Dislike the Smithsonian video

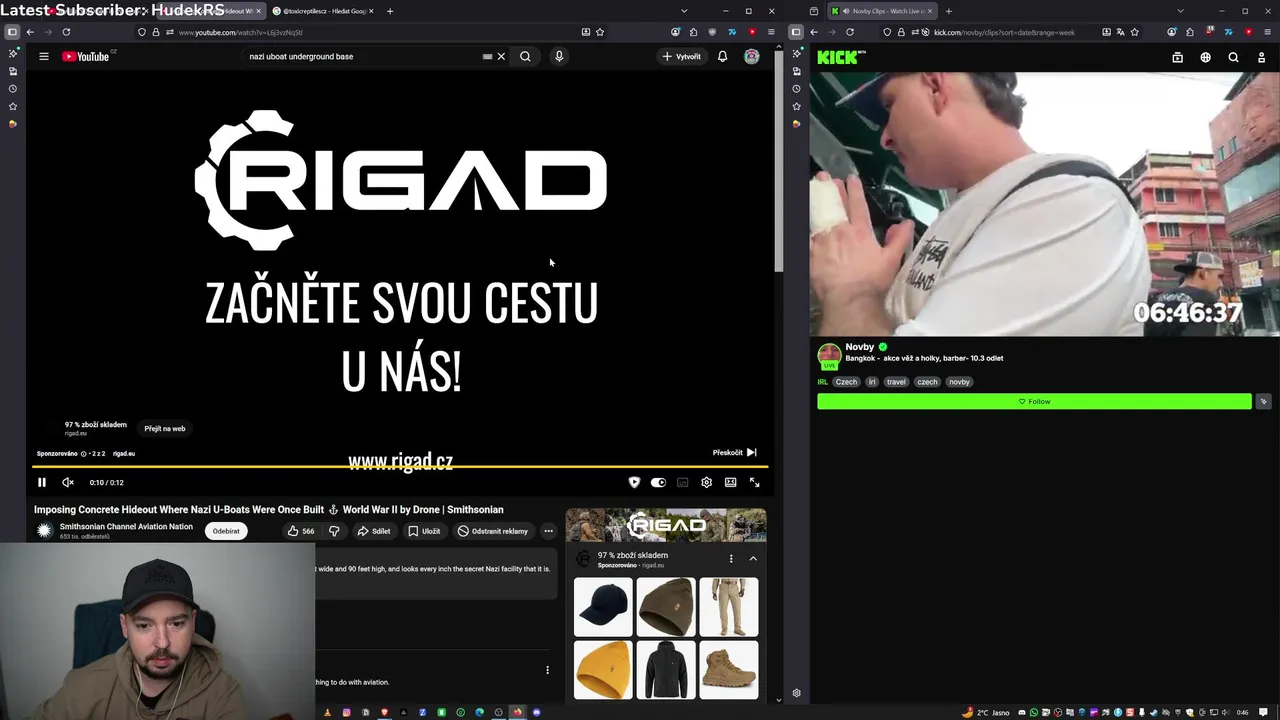pos(334,531)
